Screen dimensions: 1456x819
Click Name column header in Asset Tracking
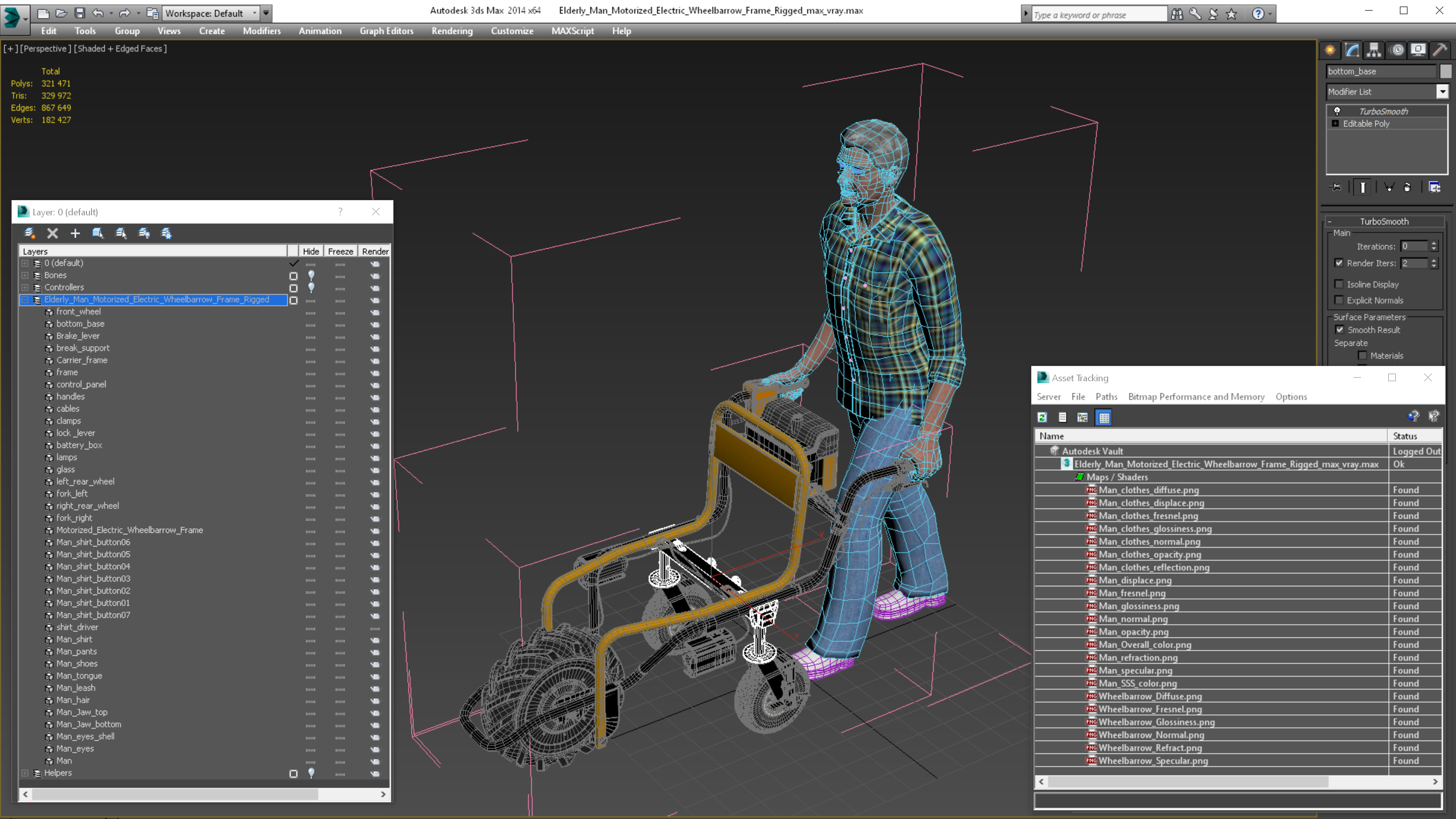click(x=1211, y=436)
